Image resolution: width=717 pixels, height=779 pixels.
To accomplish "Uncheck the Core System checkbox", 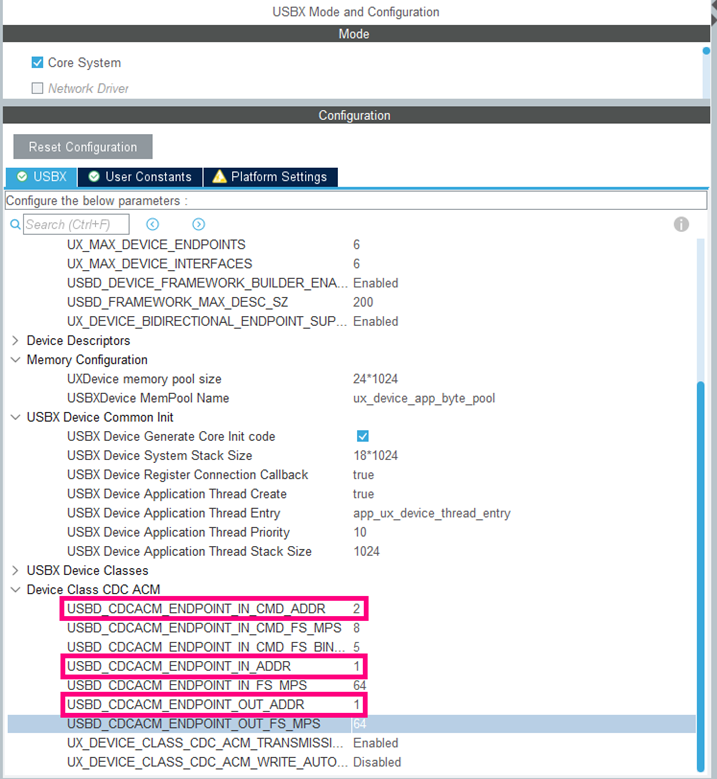I will pos(37,62).
